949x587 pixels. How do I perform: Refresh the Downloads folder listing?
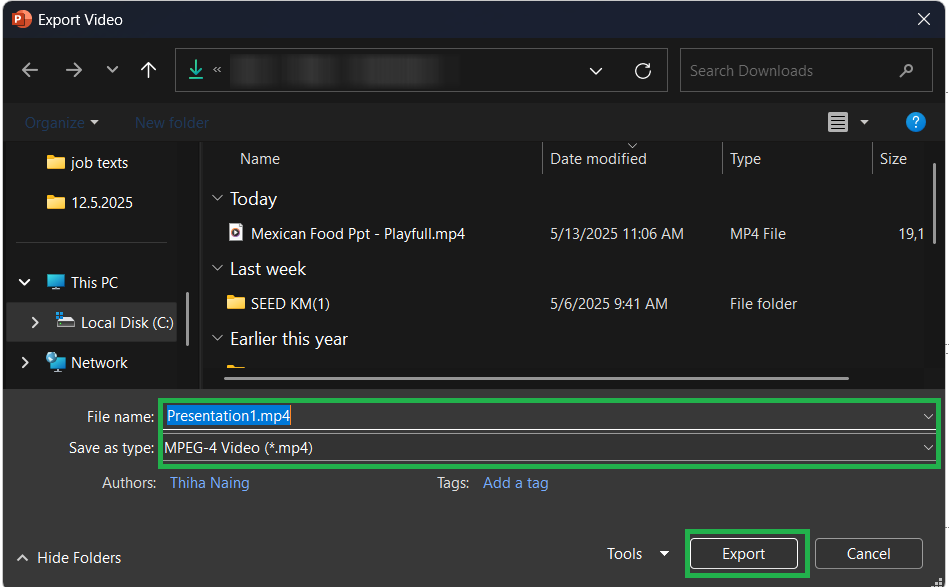coord(643,71)
